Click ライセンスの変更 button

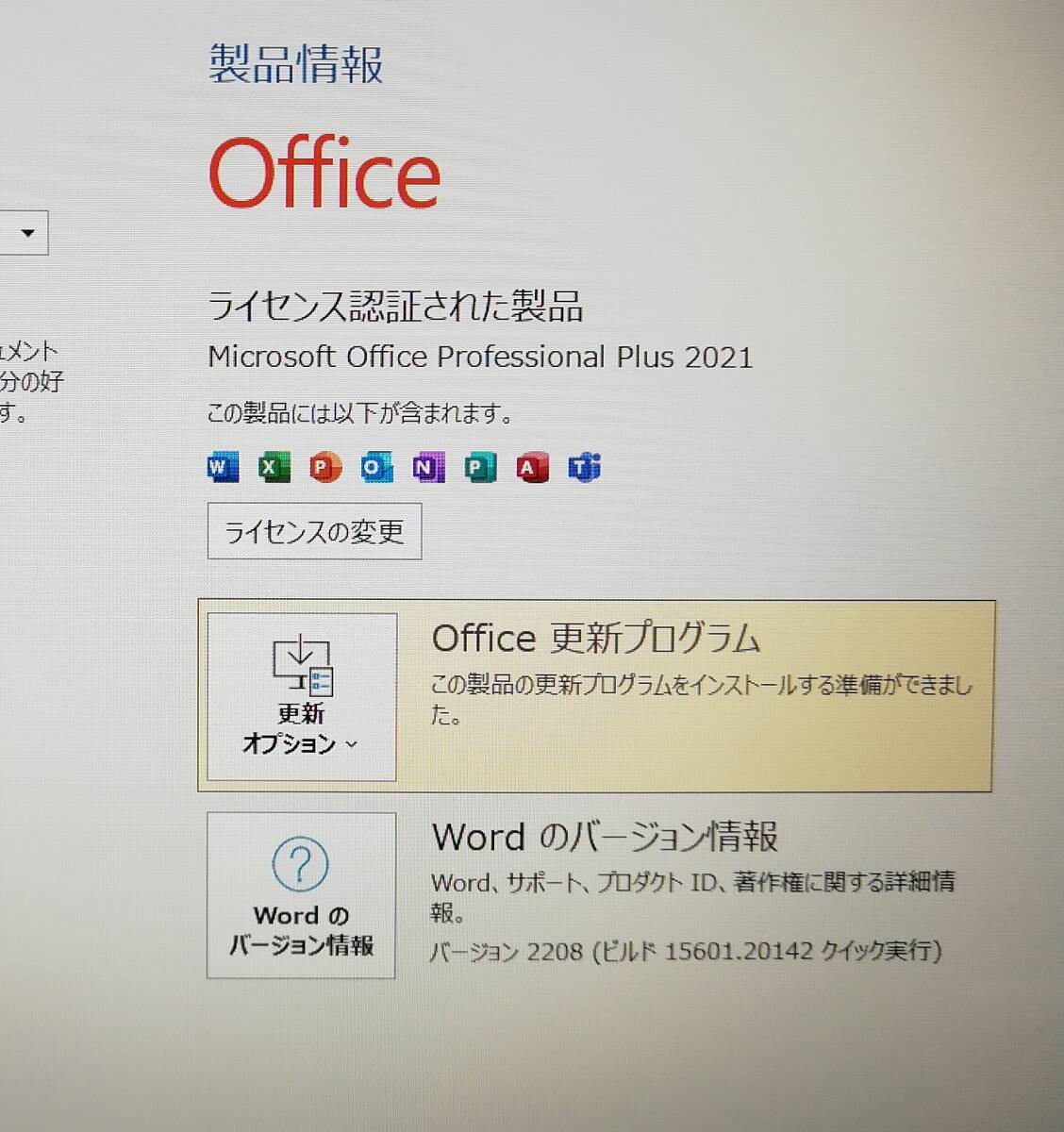click(314, 531)
